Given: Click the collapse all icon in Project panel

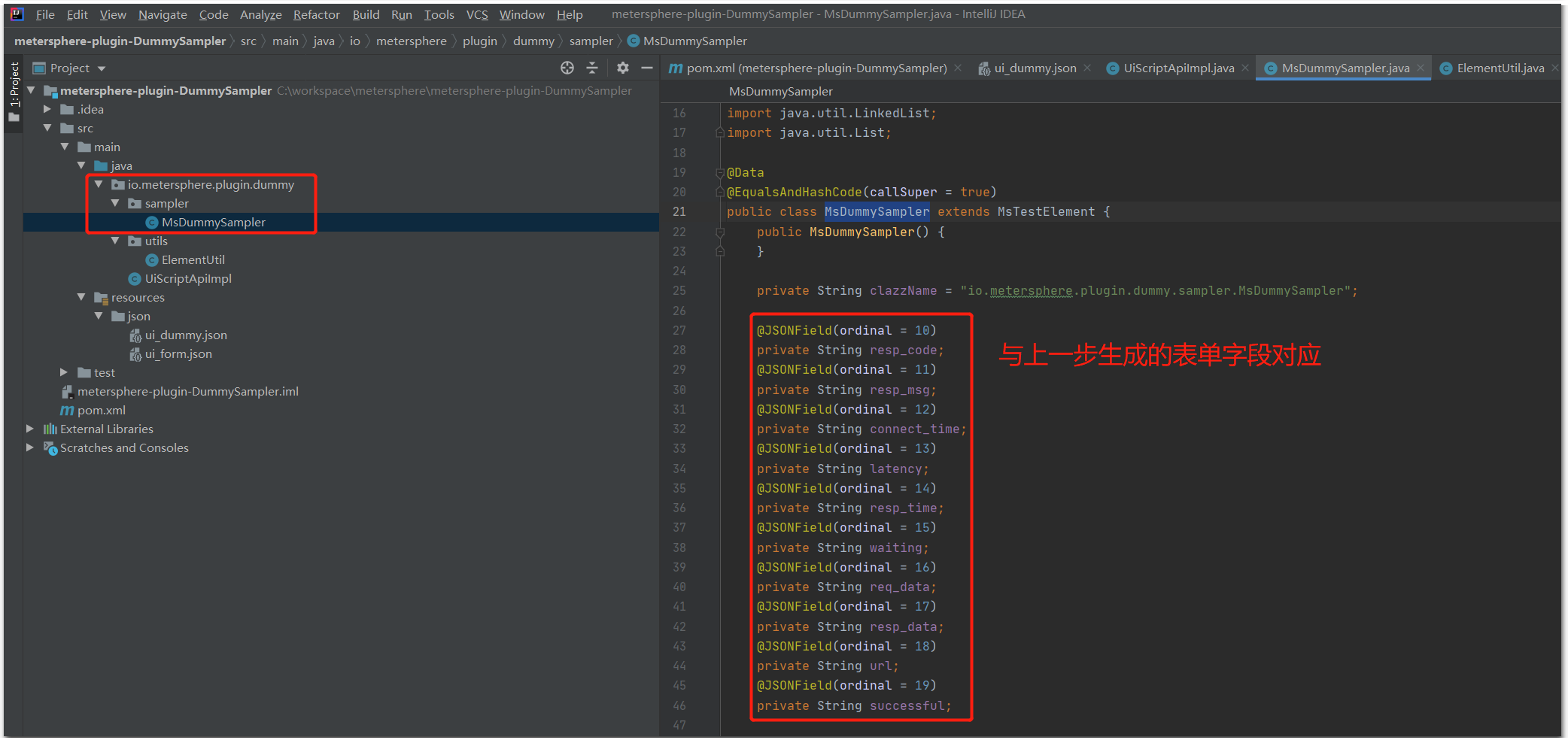Looking at the screenshot, I should tap(592, 68).
